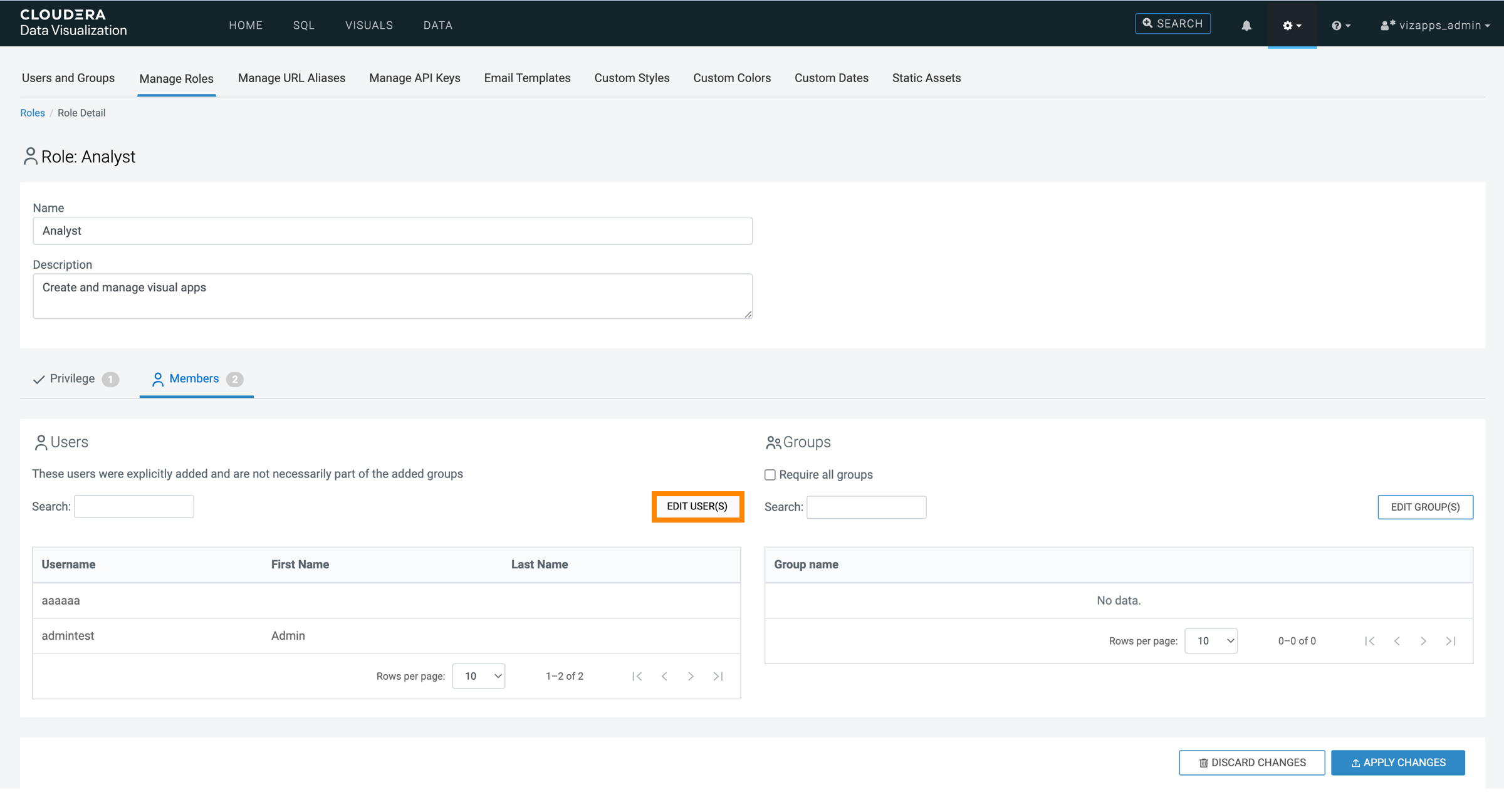Open the help question mark menu
This screenshot has width=1504, height=812.
pos(1340,26)
